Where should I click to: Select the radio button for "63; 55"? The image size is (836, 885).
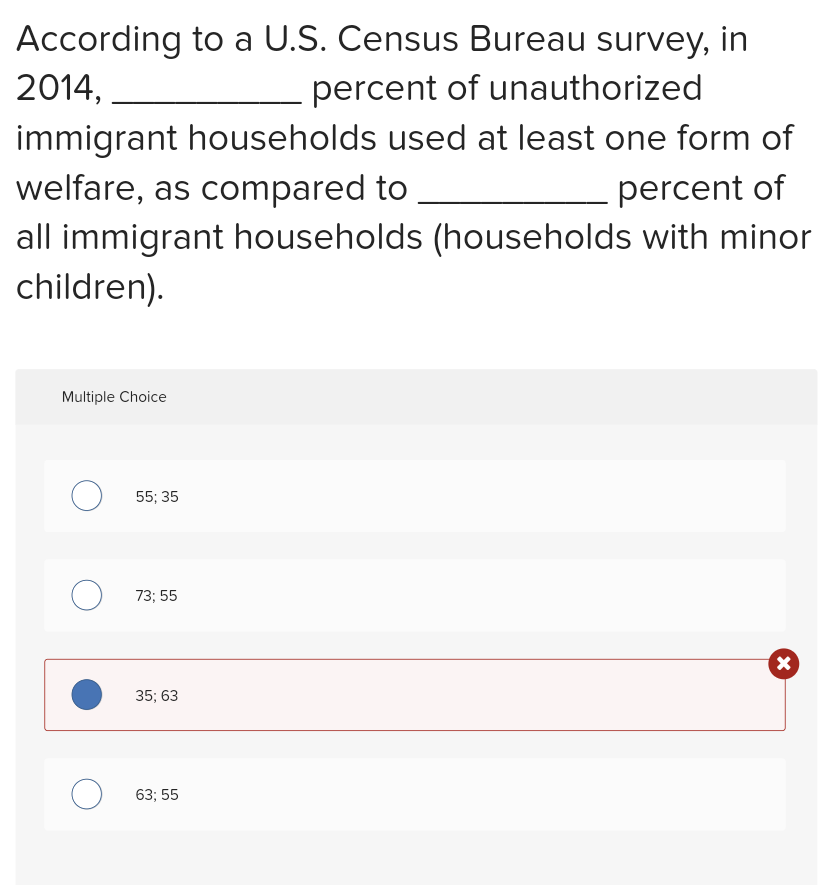86,793
